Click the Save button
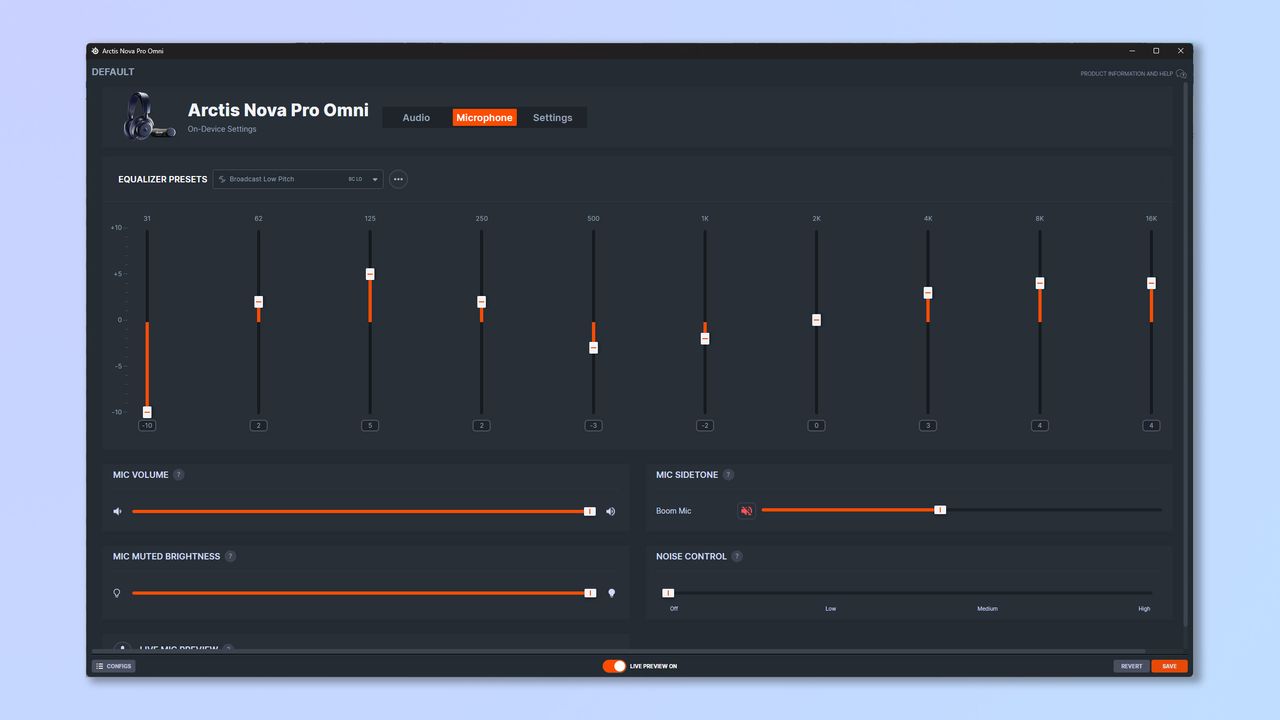The image size is (1280, 720). 1169,666
